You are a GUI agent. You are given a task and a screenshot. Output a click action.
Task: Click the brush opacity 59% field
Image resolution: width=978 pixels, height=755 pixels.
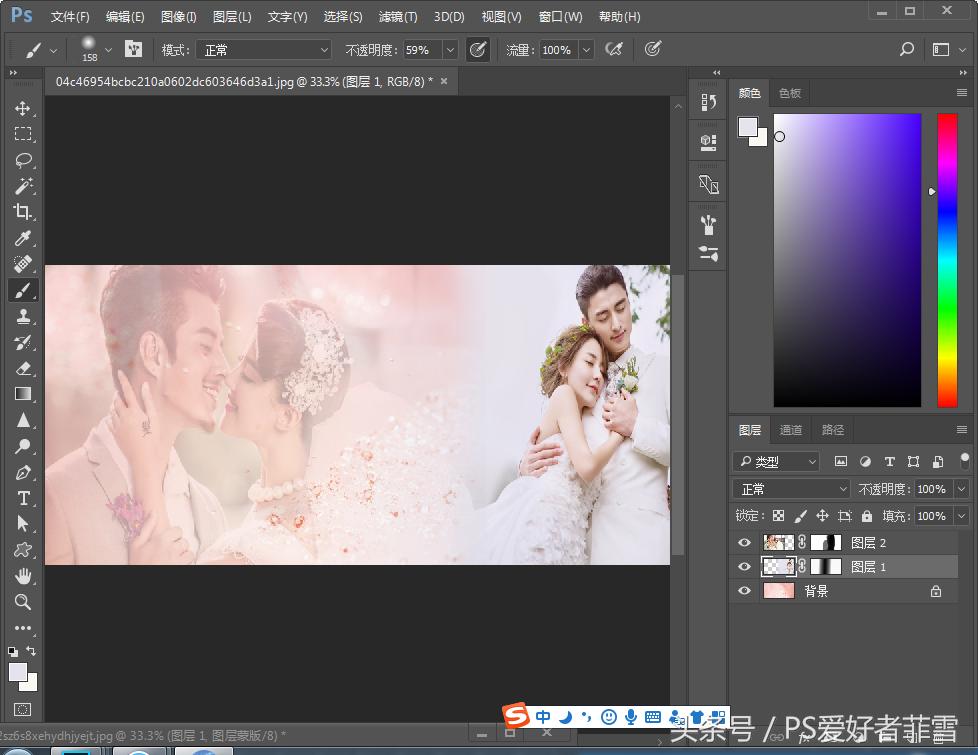420,50
